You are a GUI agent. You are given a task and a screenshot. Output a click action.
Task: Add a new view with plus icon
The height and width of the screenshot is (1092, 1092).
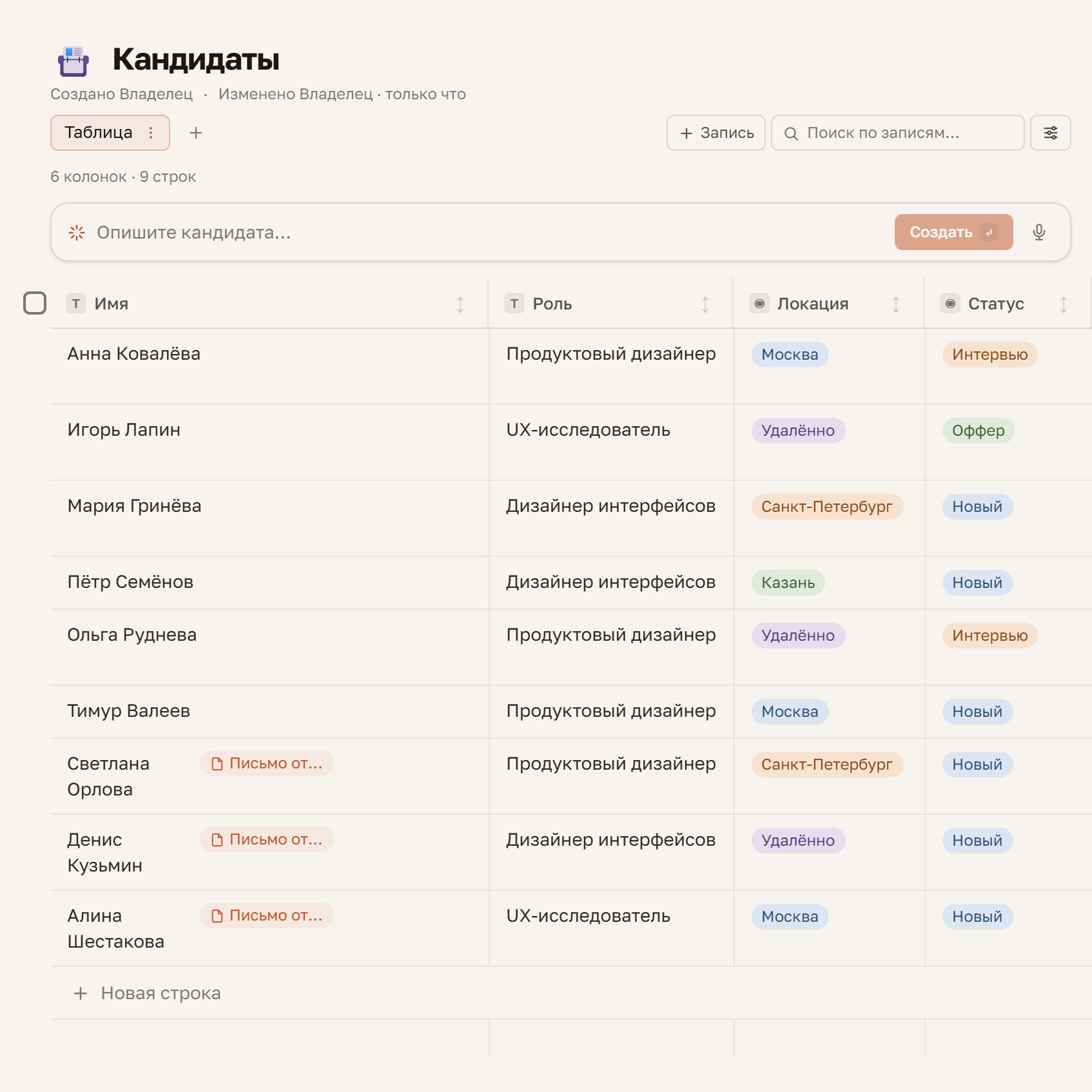coord(196,133)
